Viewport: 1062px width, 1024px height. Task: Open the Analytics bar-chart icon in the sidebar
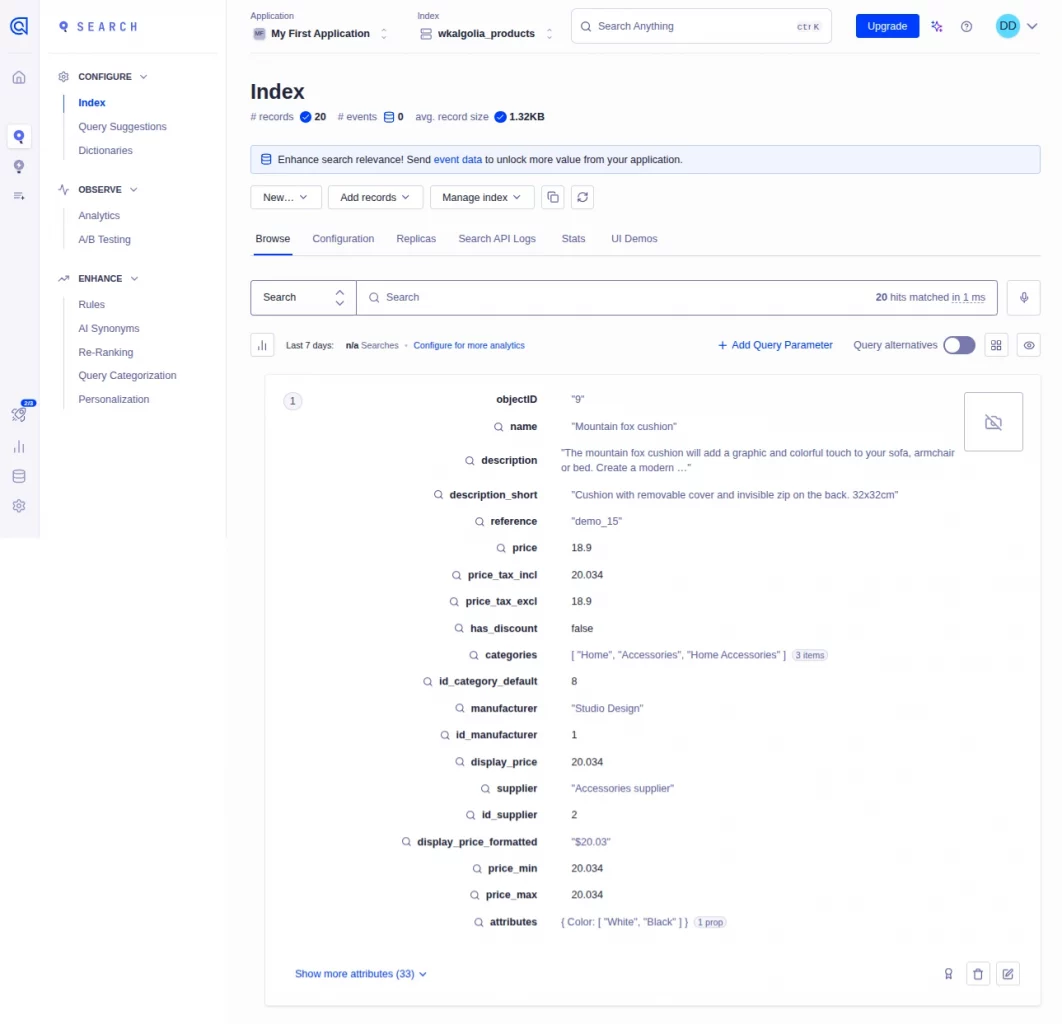point(18,446)
